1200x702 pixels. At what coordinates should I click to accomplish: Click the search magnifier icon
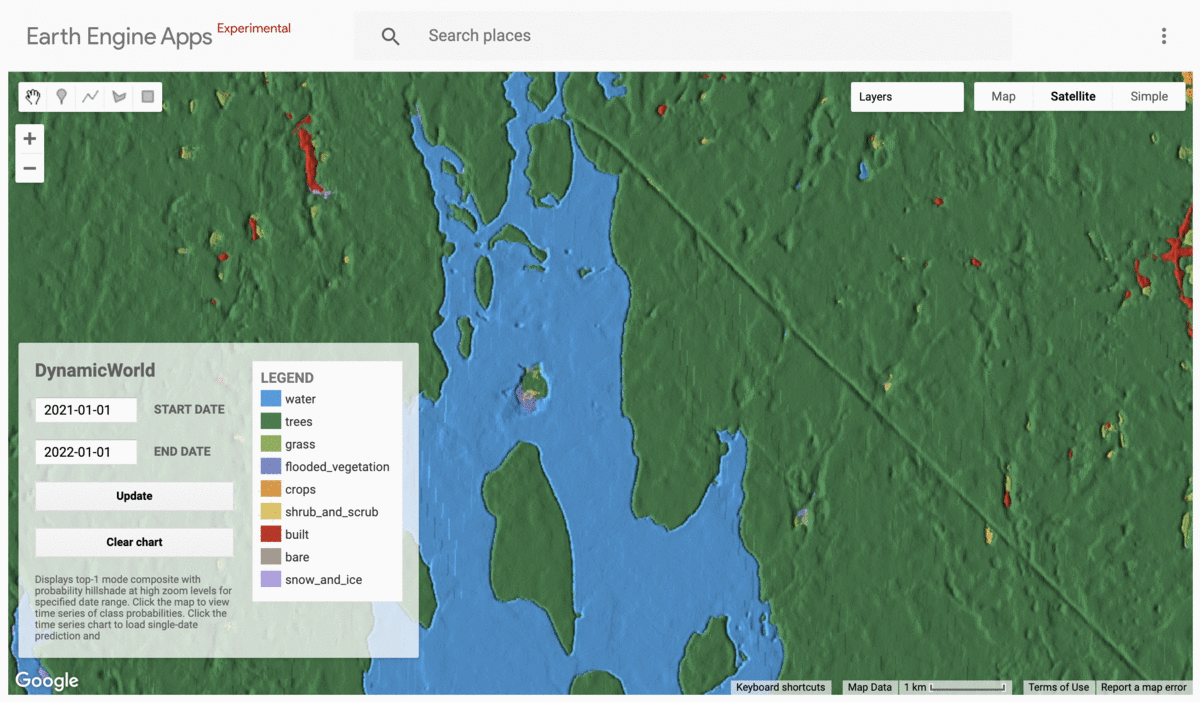point(390,36)
